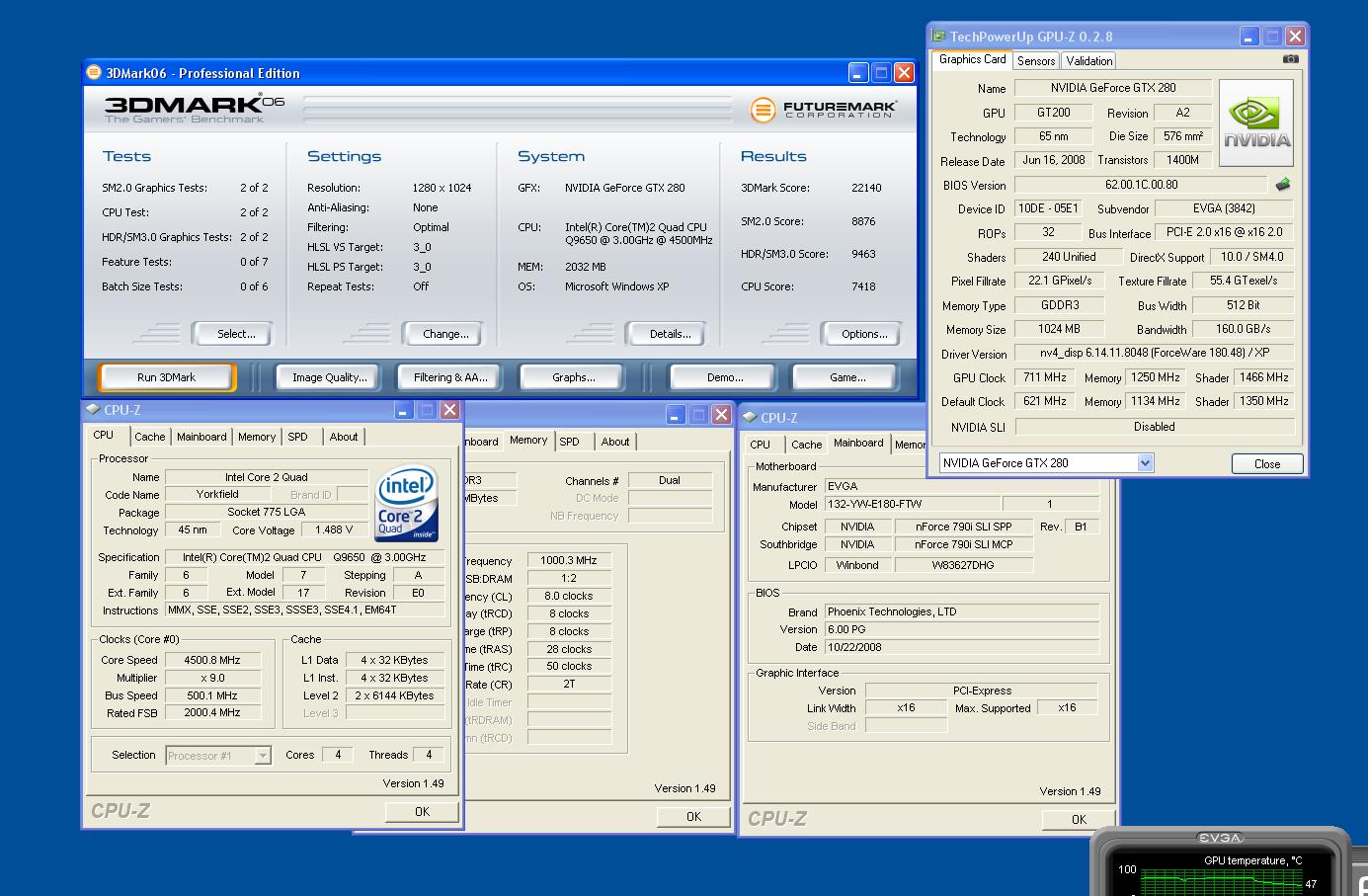The image size is (1368, 896).
Task: Select the Graphics Card tab in GPU-Z
Action: point(972,59)
